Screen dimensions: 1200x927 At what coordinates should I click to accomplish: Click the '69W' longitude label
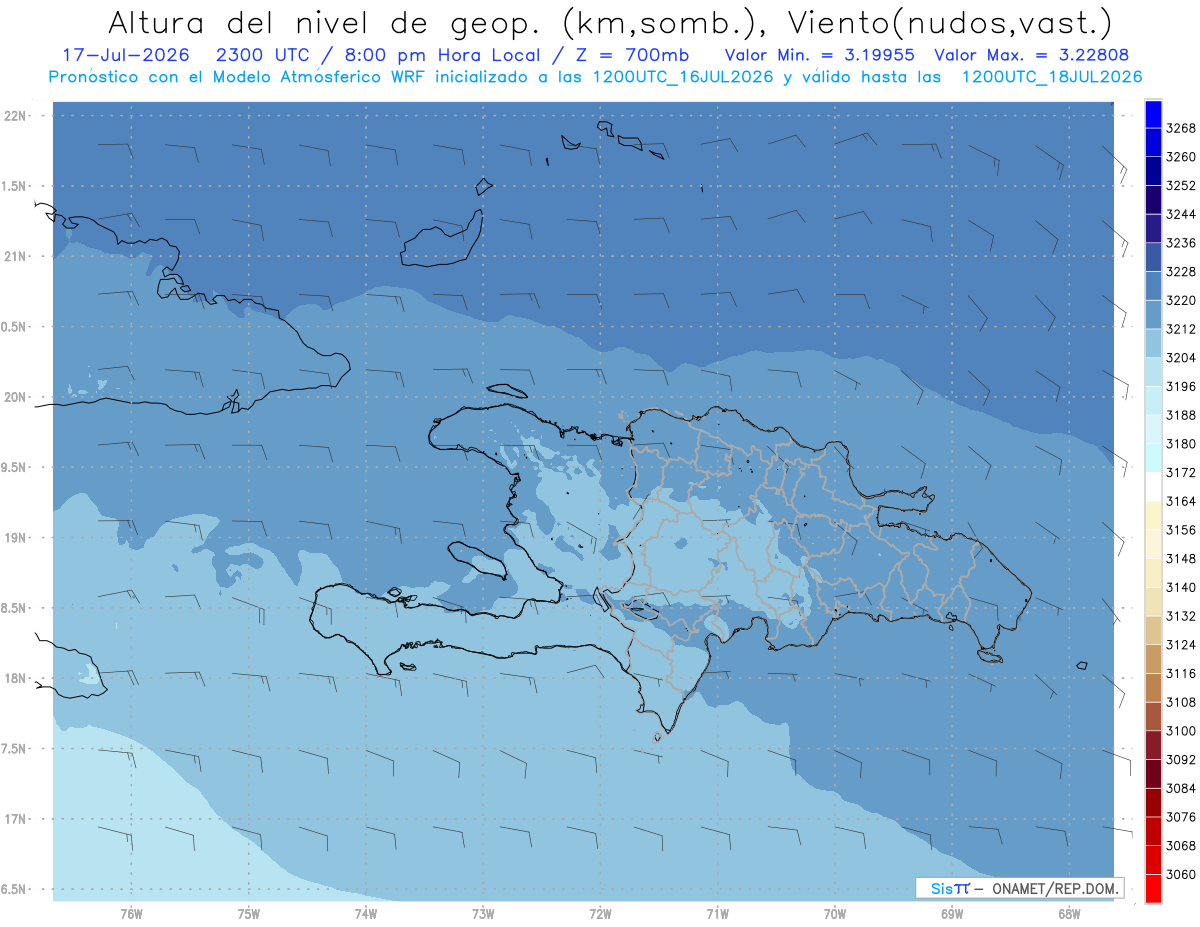point(952,914)
